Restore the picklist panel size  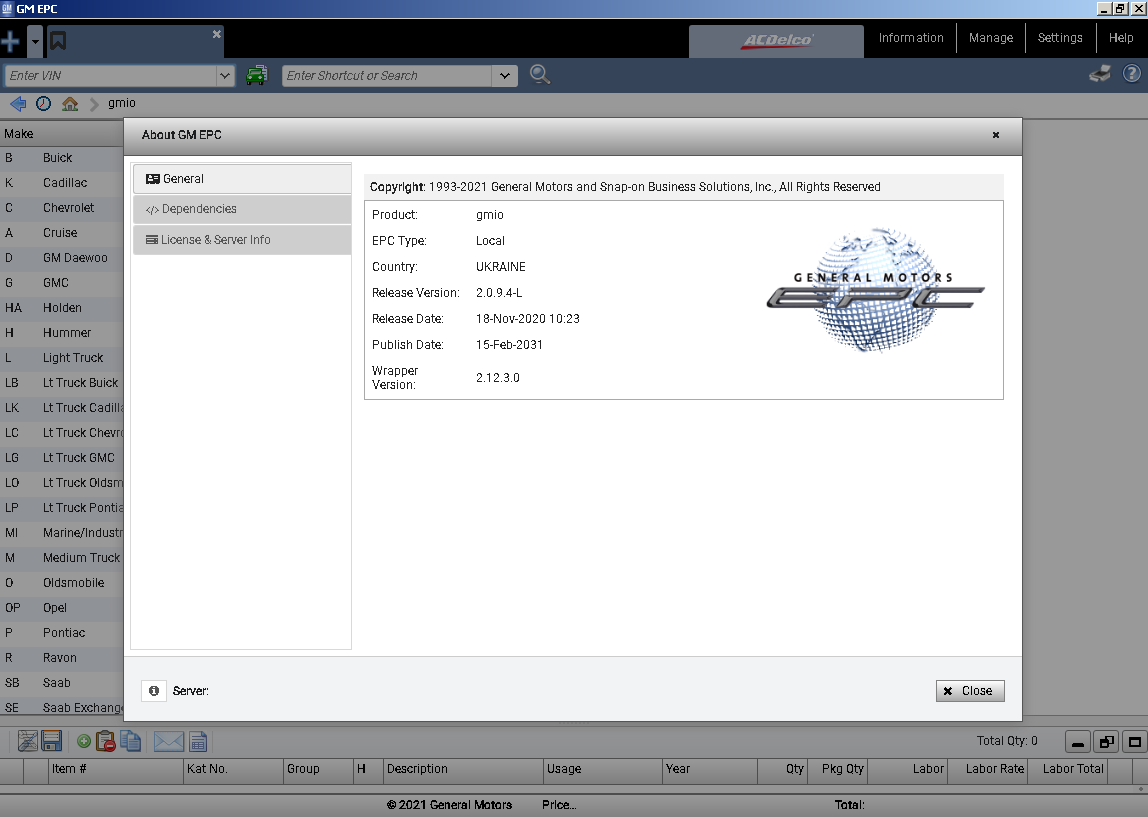[1106, 742]
